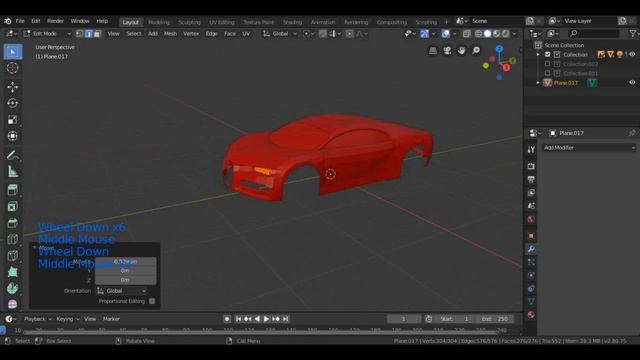Select the Loop Cut tool
The width and height of the screenshot is (640, 360).
13,239
